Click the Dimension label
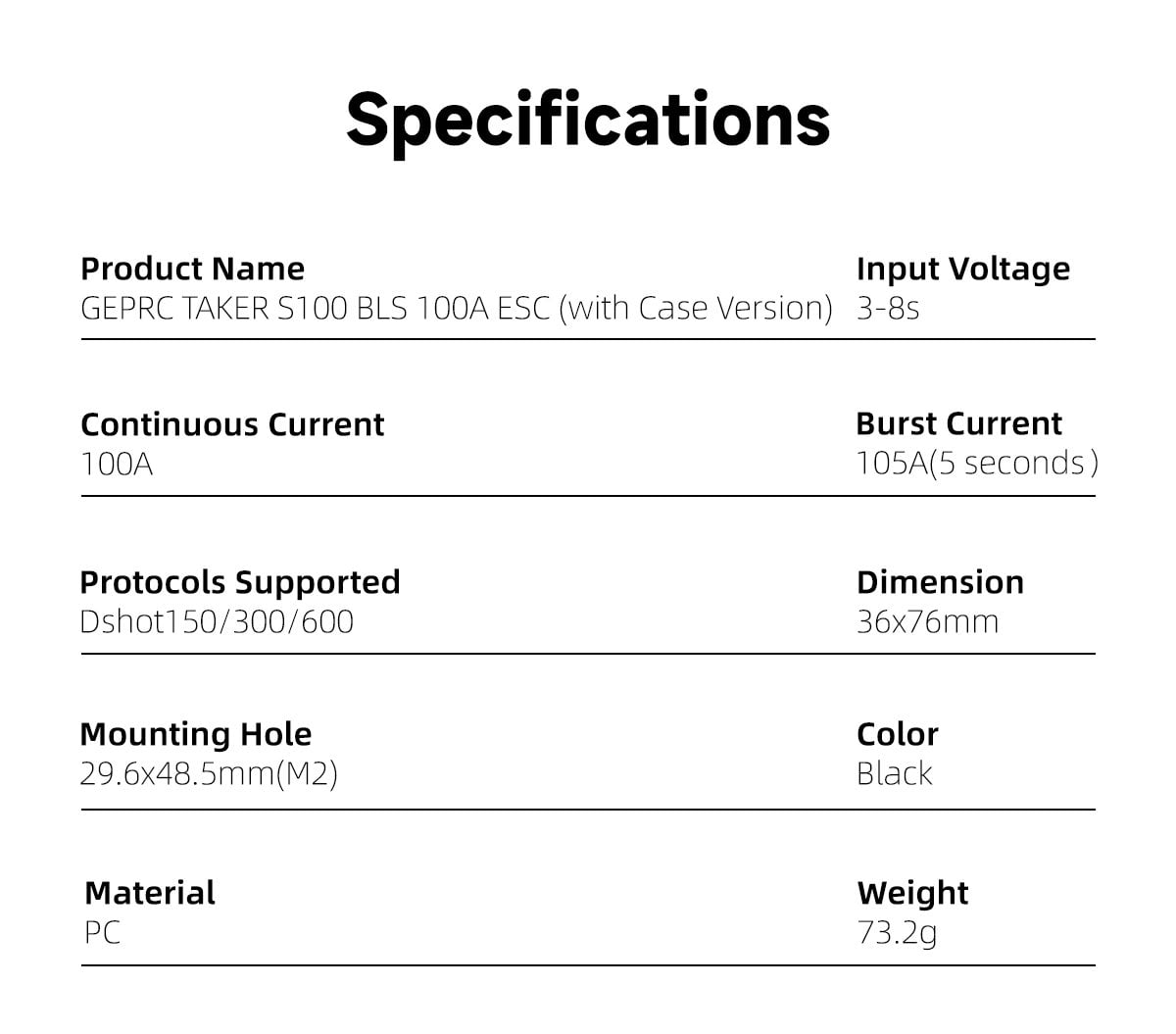This screenshot has width=1176, height=1034. point(940,582)
